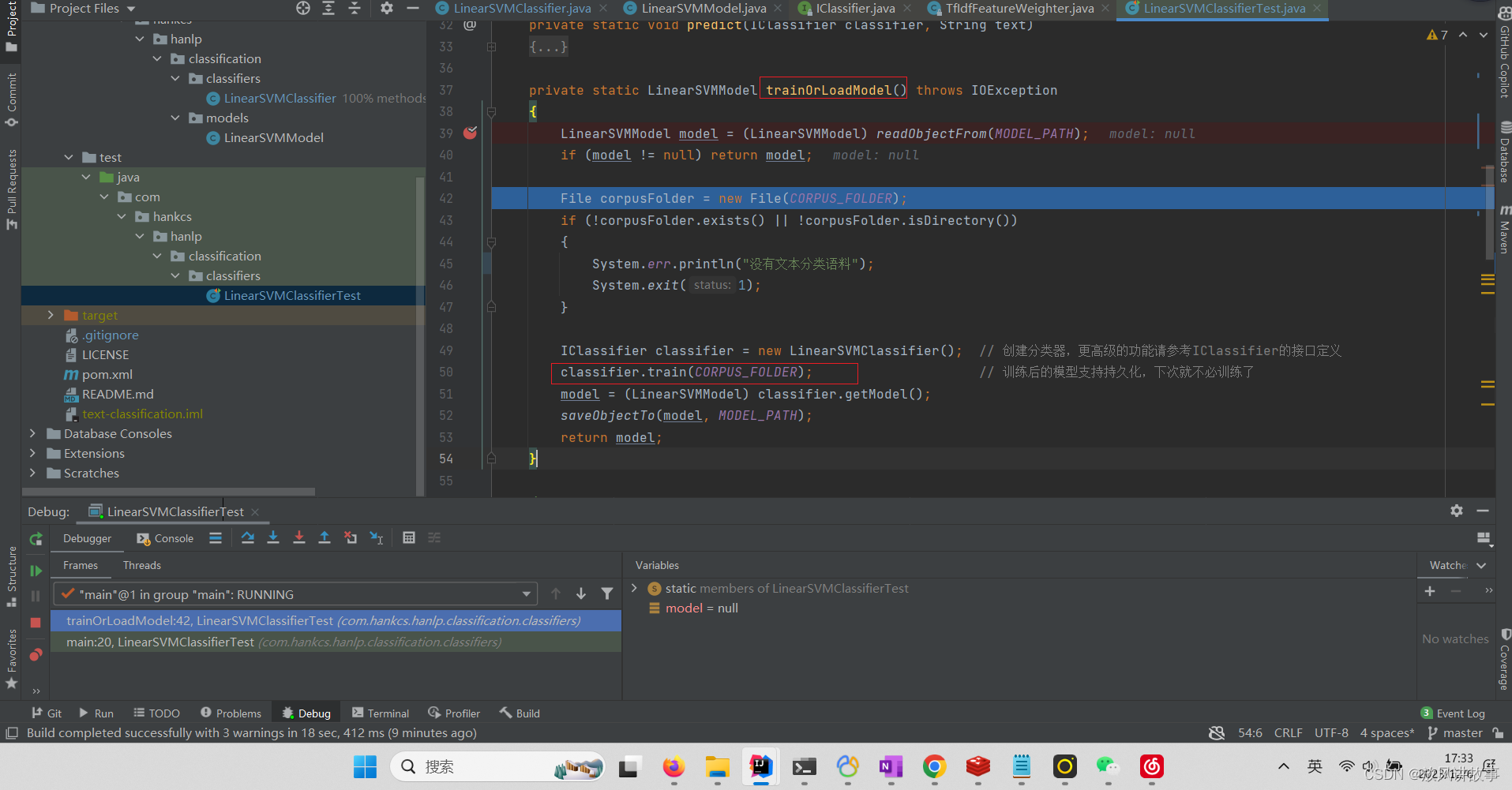Open Evaluate Expression calculator icon
Screen dimensions: 1512x790
coord(409,538)
